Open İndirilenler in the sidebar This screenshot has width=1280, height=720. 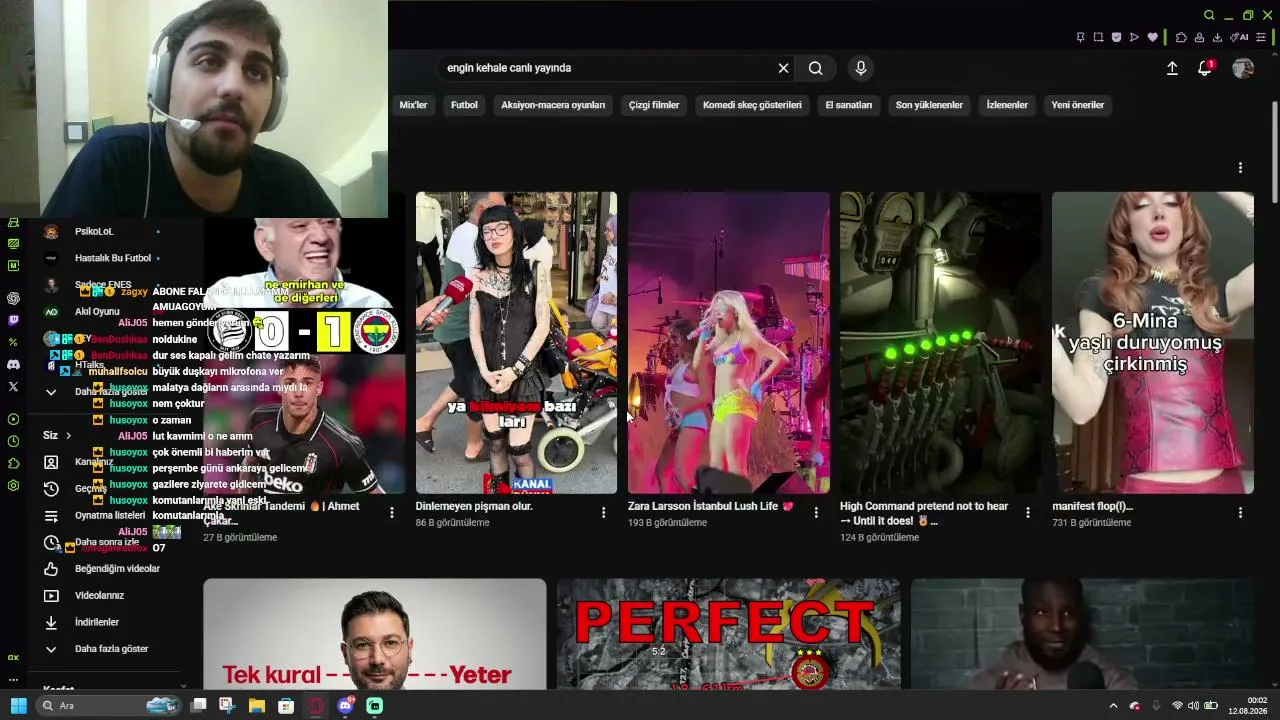[x=105, y=622]
